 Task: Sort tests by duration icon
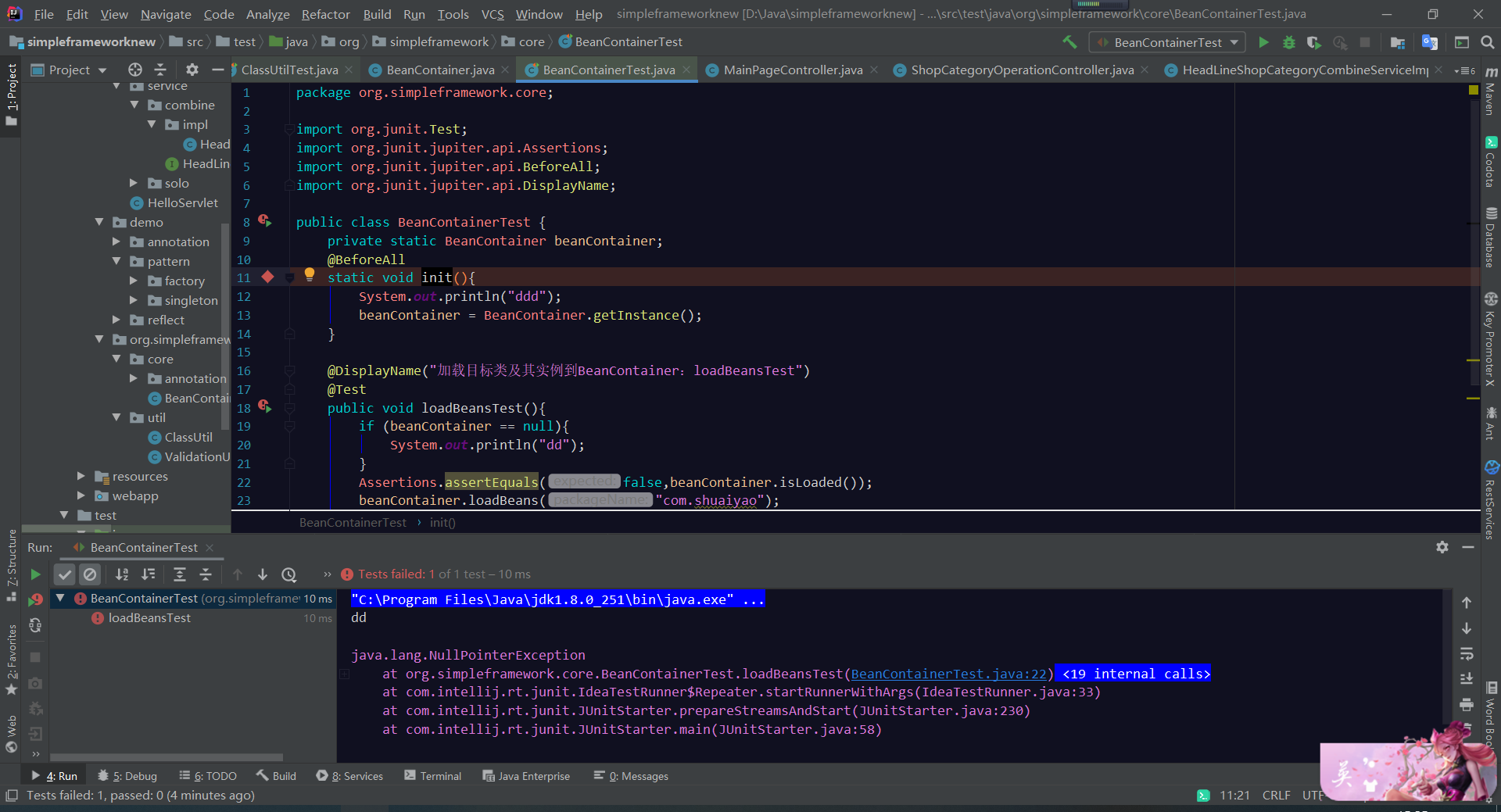click(x=148, y=574)
